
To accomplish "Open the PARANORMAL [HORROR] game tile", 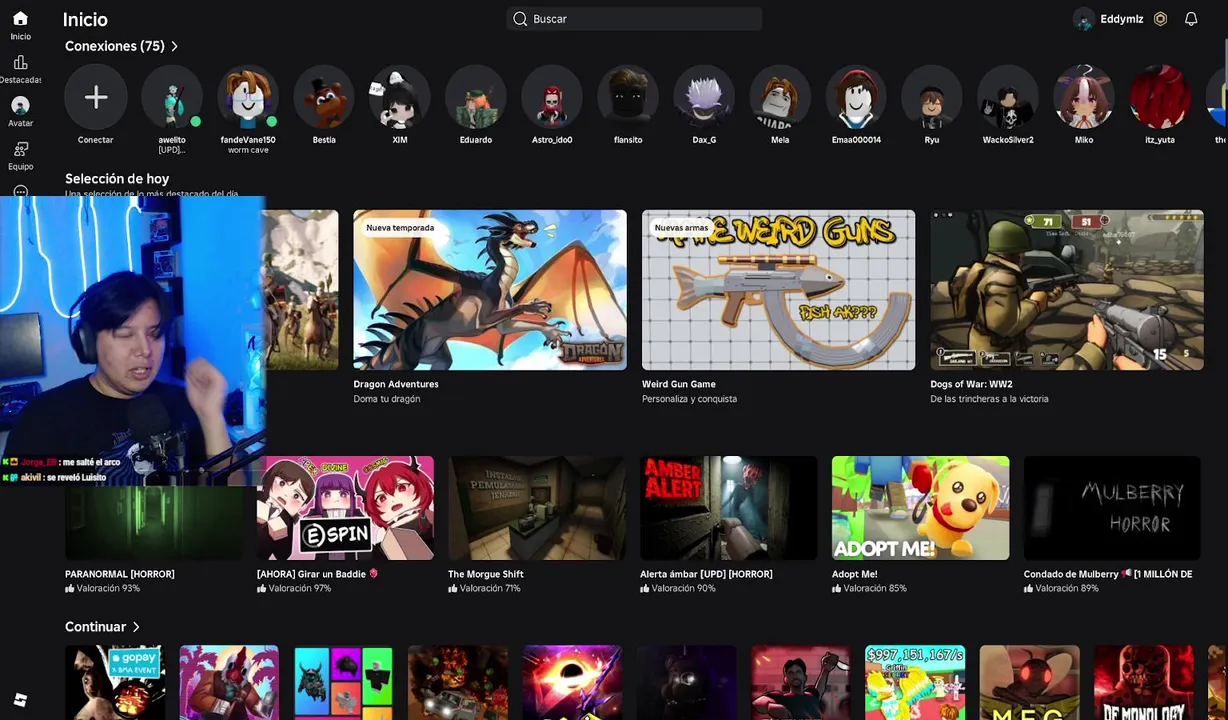I will point(154,523).
